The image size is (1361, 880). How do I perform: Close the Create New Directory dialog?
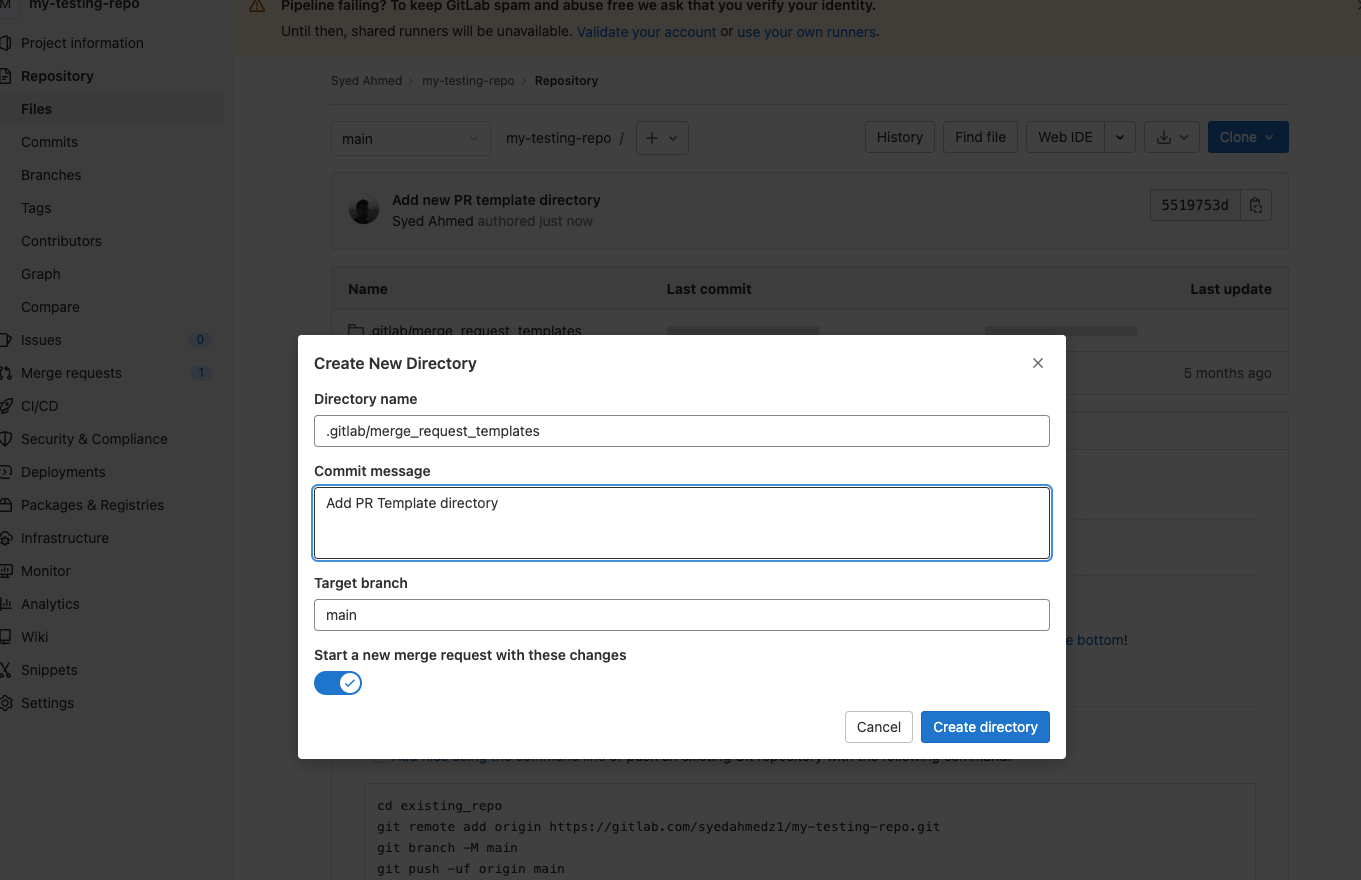click(x=1038, y=363)
